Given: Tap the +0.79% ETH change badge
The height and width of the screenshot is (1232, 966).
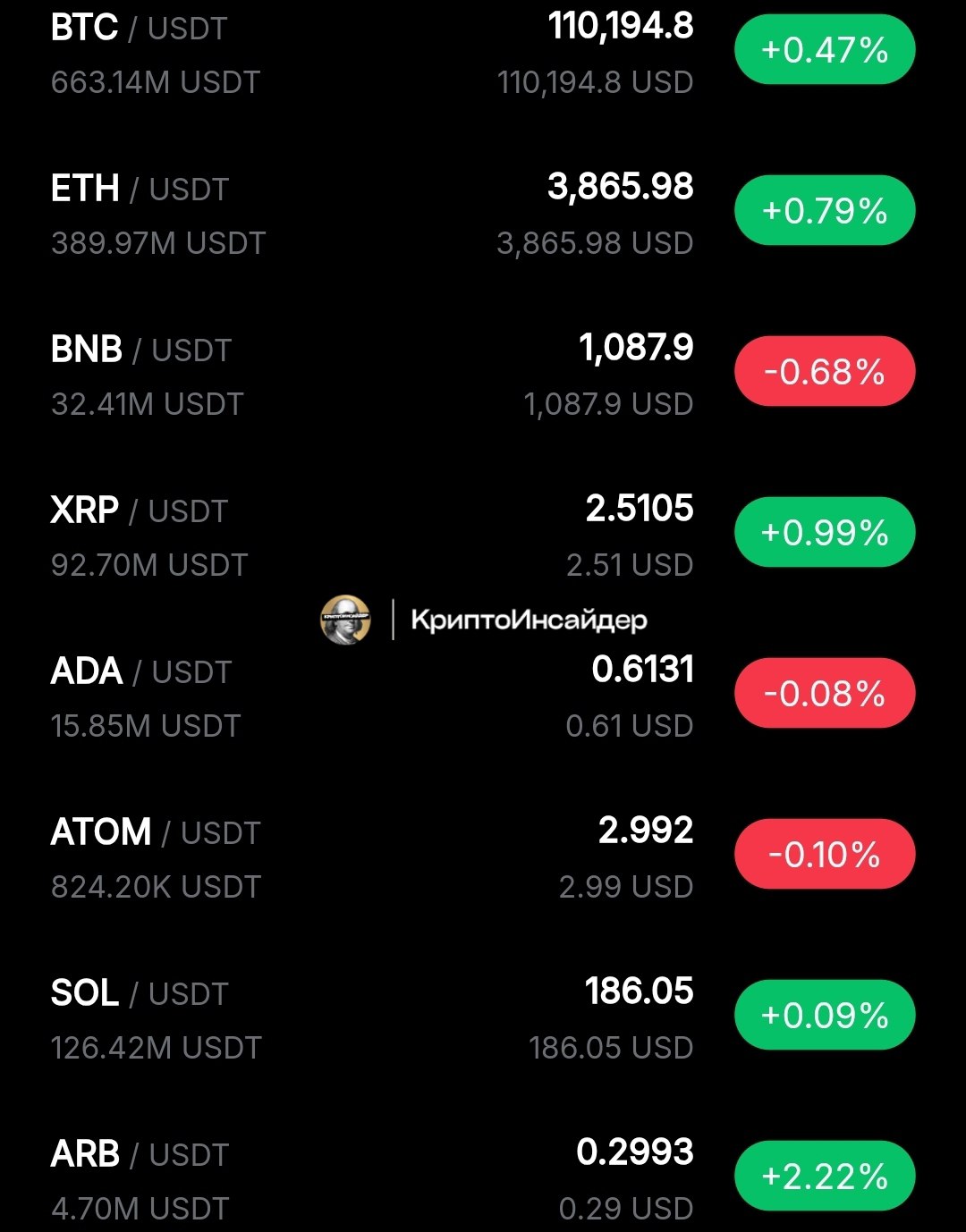Looking at the screenshot, I should tap(824, 211).
